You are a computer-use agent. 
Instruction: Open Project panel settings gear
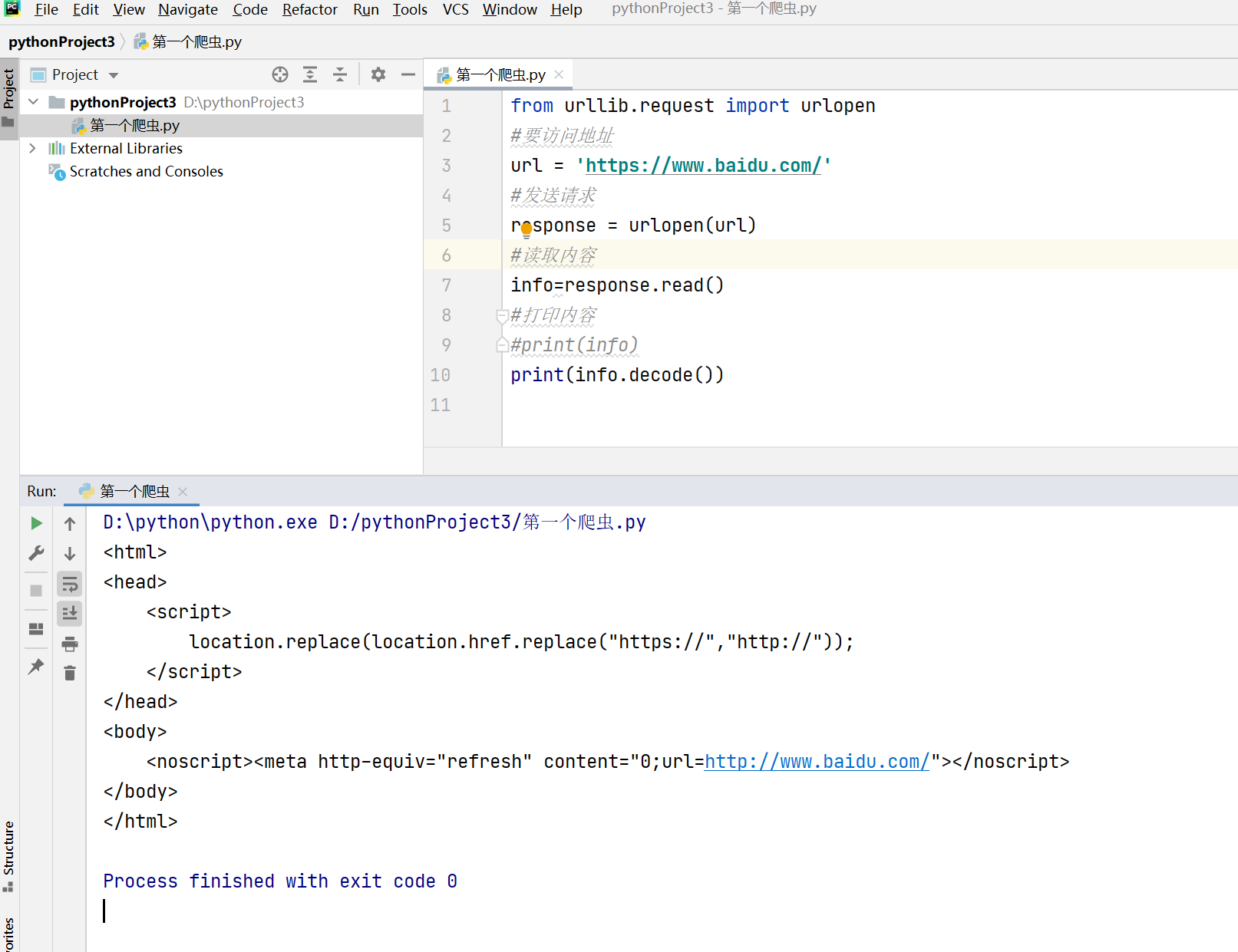click(378, 74)
